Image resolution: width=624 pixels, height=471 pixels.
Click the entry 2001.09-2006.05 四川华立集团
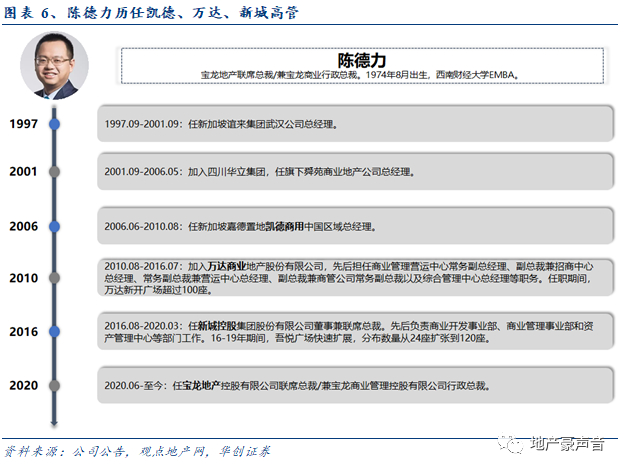click(x=355, y=171)
